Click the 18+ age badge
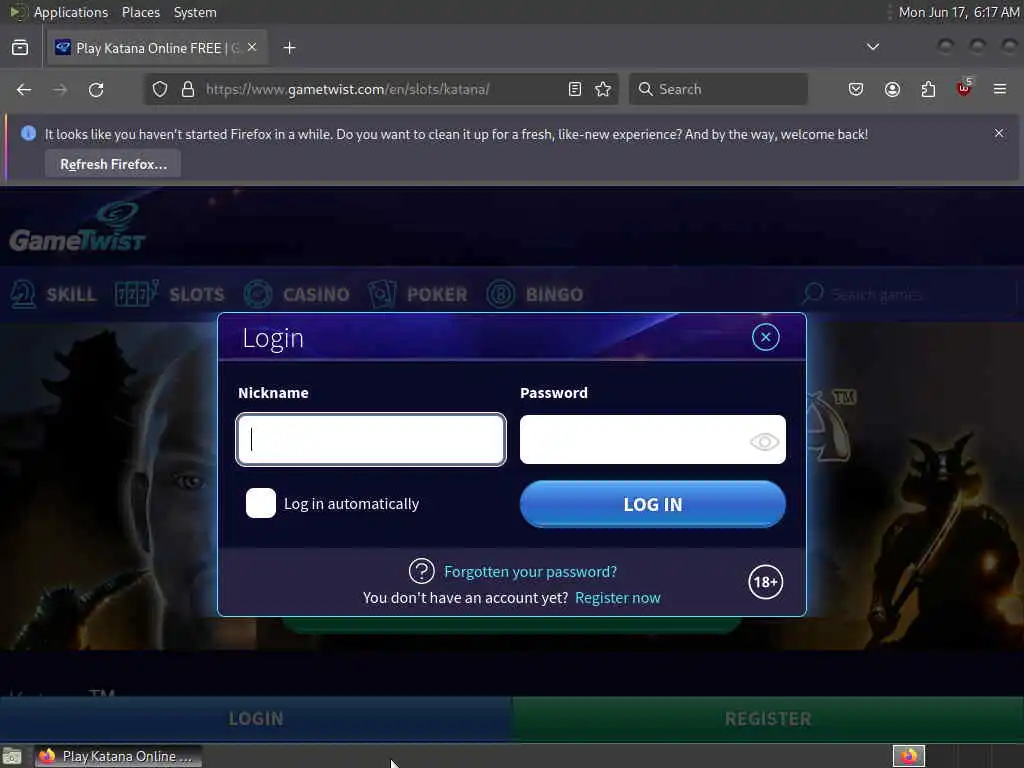 pyautogui.click(x=765, y=582)
